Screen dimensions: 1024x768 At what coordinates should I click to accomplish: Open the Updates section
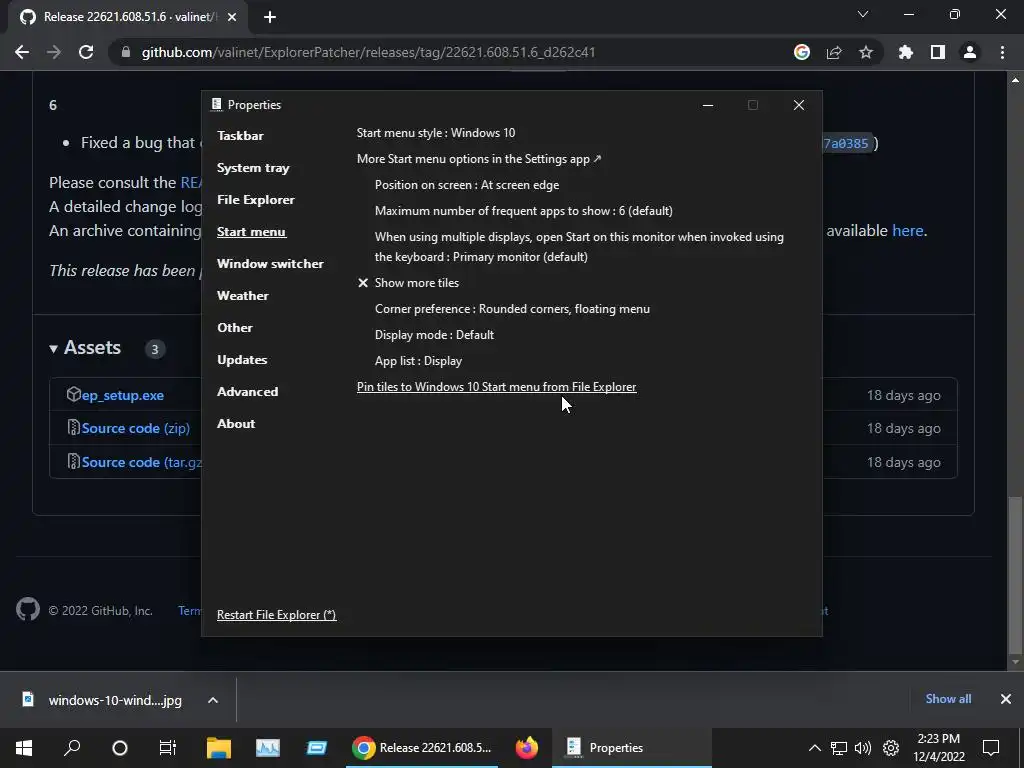click(x=242, y=360)
